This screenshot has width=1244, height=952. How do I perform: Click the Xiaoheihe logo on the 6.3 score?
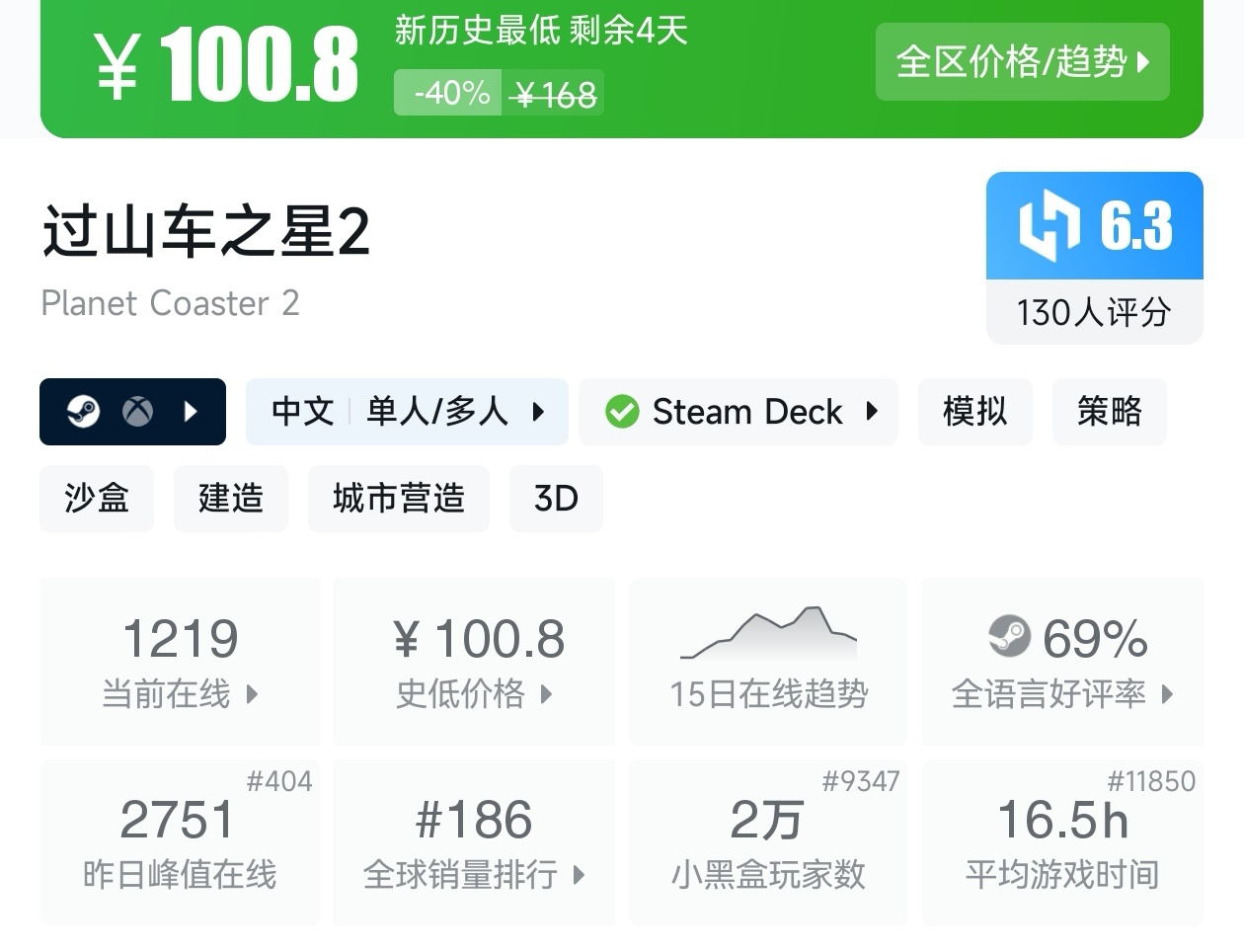click(x=1050, y=226)
